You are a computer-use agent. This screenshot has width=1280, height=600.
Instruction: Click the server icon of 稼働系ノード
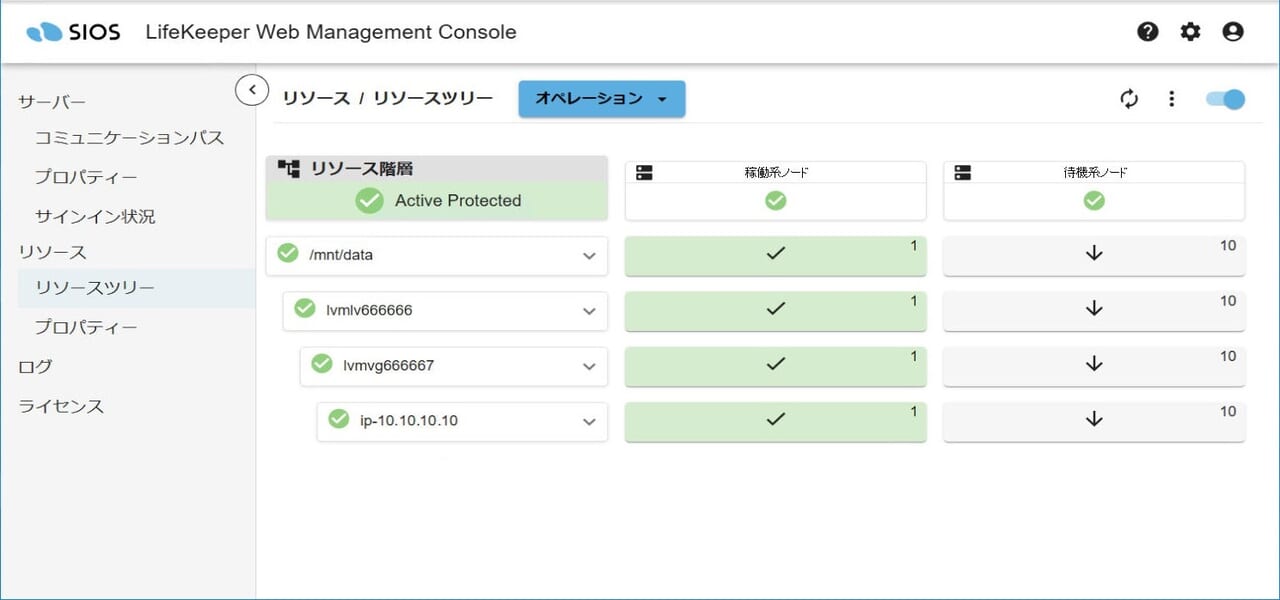(644, 172)
